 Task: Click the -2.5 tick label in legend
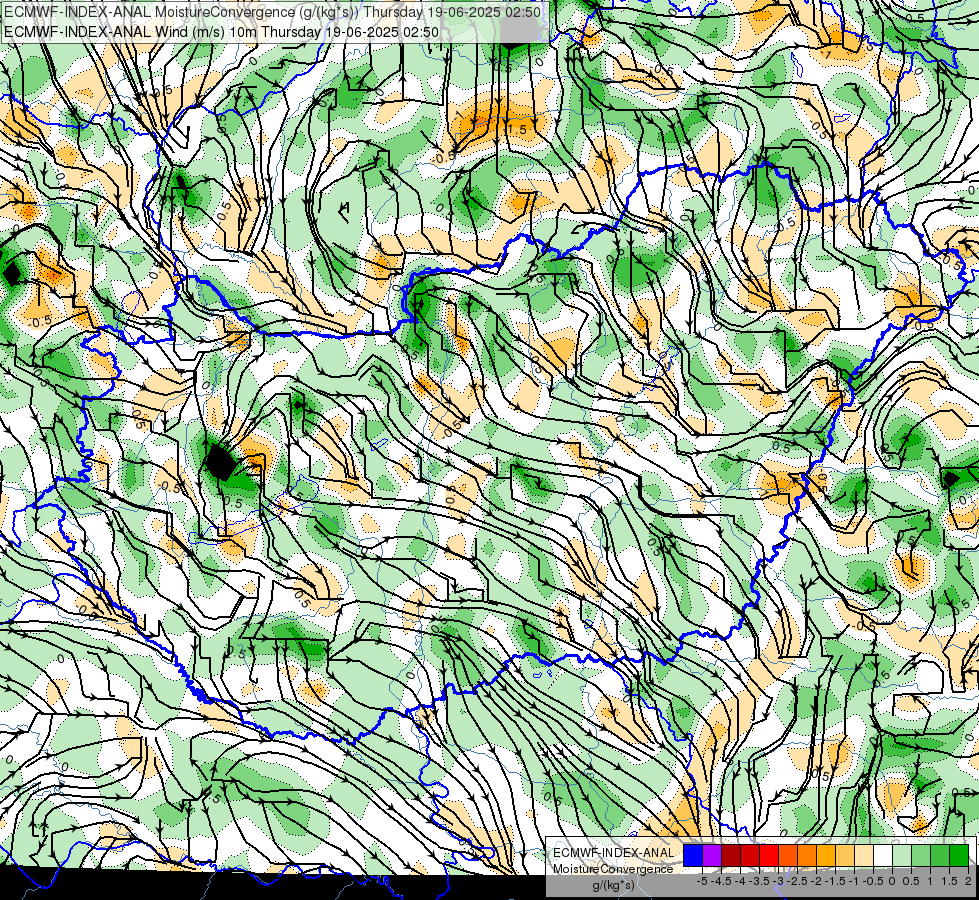point(797,881)
